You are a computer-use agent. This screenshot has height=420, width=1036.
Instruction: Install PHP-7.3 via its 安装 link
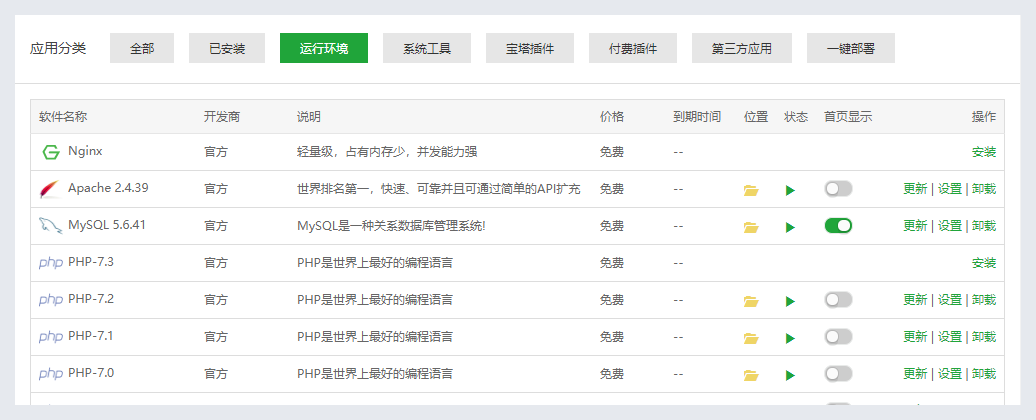click(x=984, y=263)
